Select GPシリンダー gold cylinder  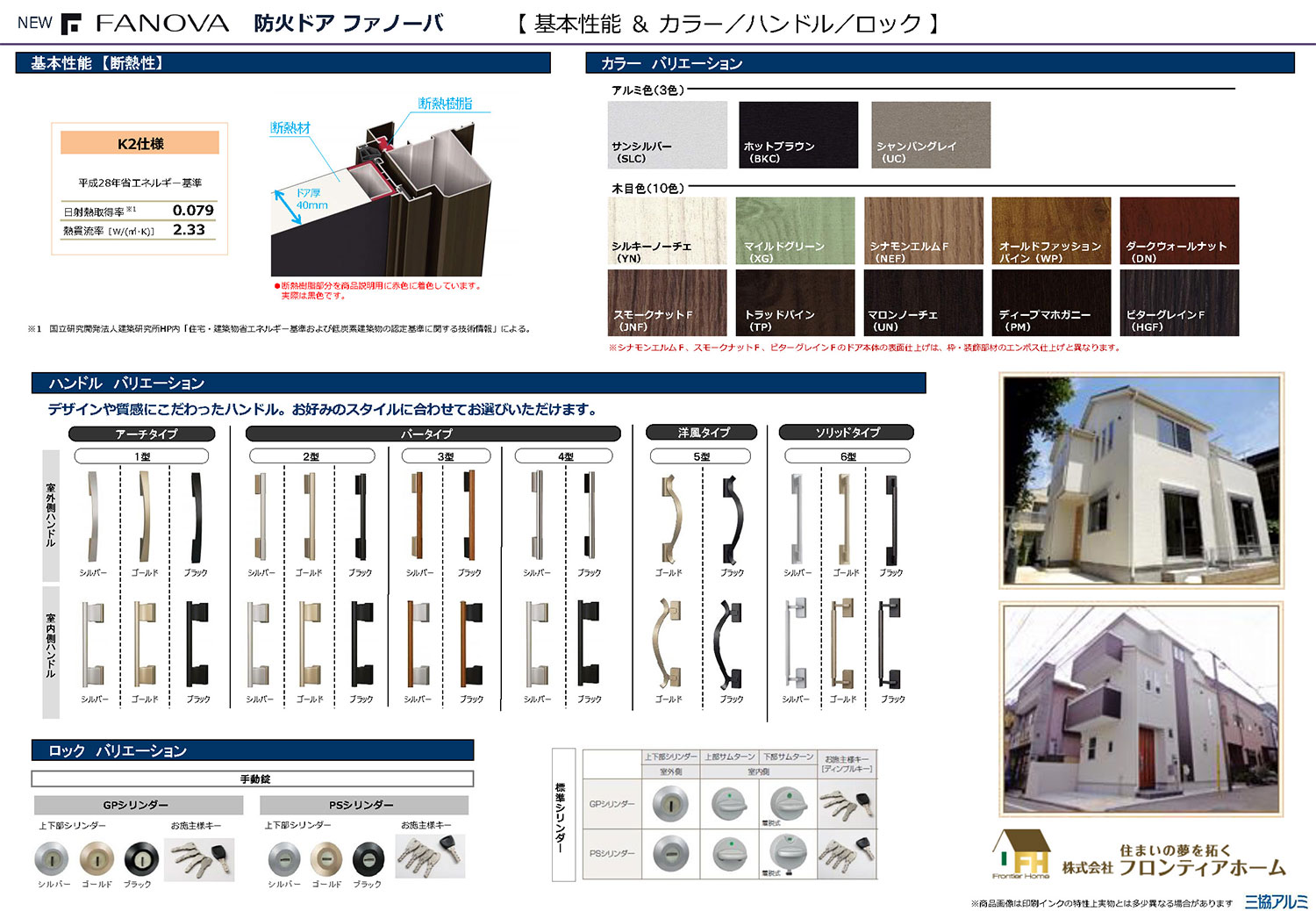97,858
